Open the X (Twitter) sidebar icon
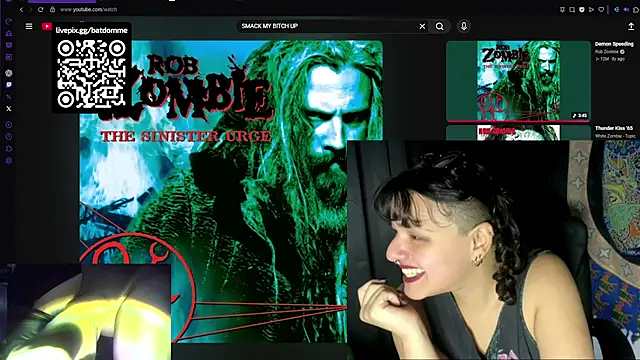 point(9,109)
